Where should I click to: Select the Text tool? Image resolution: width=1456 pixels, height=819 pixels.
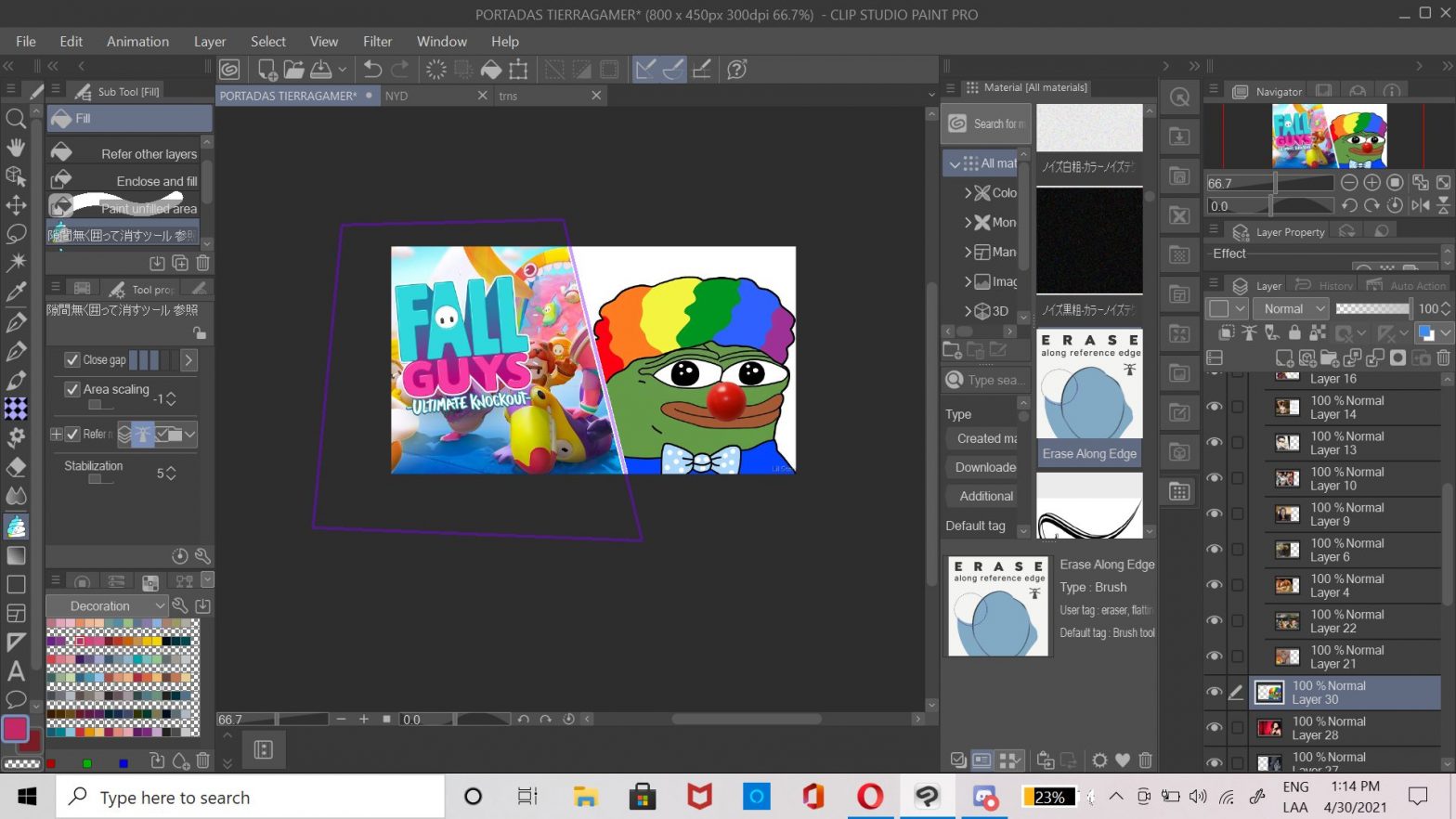(x=16, y=670)
